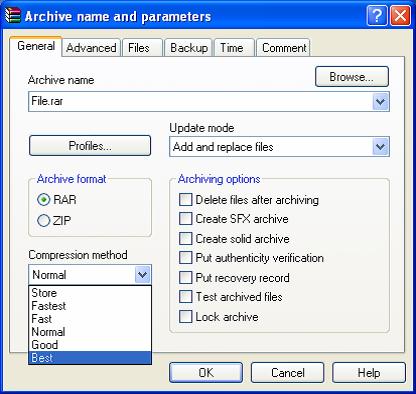
Task: Click the Help button
Action: pos(369,373)
